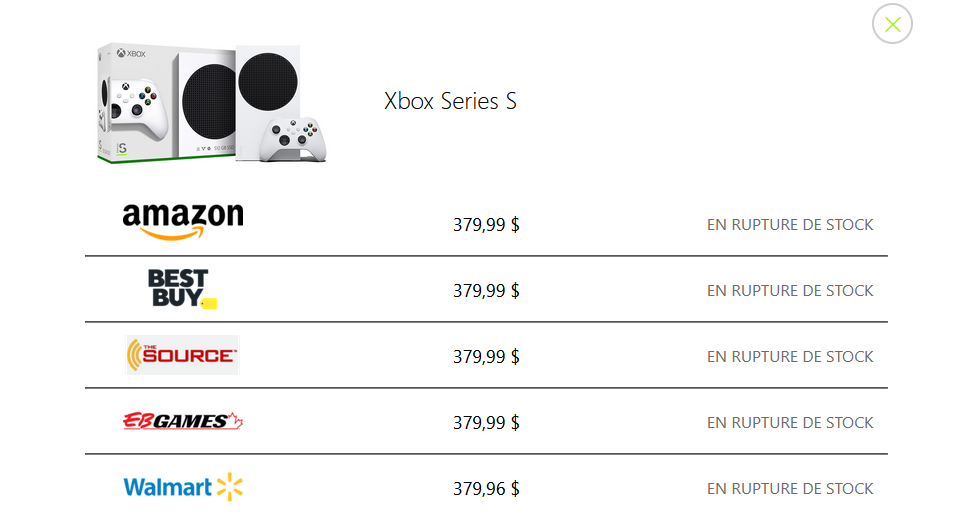Click the Xbox Series S title
This screenshot has height=529, width=975.
coord(450,101)
